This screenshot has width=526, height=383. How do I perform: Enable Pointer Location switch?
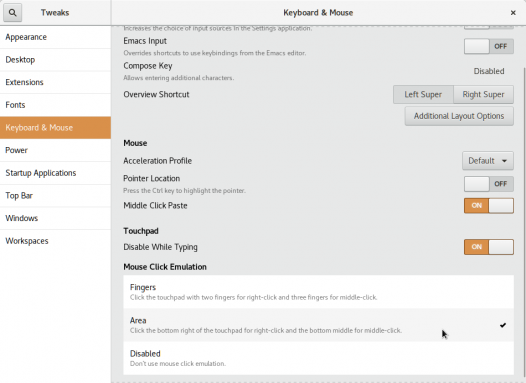[x=488, y=184]
